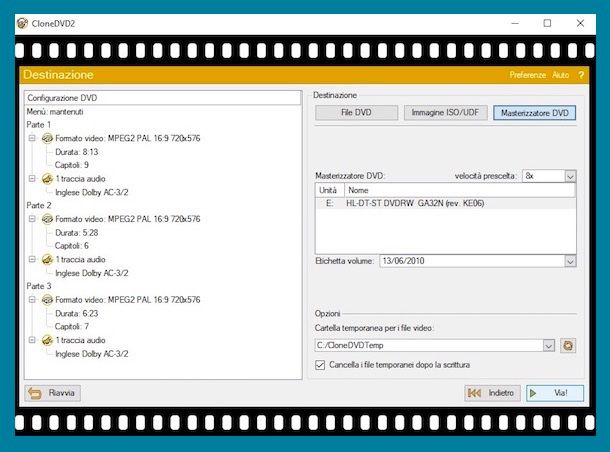Select the Durata: 5:28 row

77,233
